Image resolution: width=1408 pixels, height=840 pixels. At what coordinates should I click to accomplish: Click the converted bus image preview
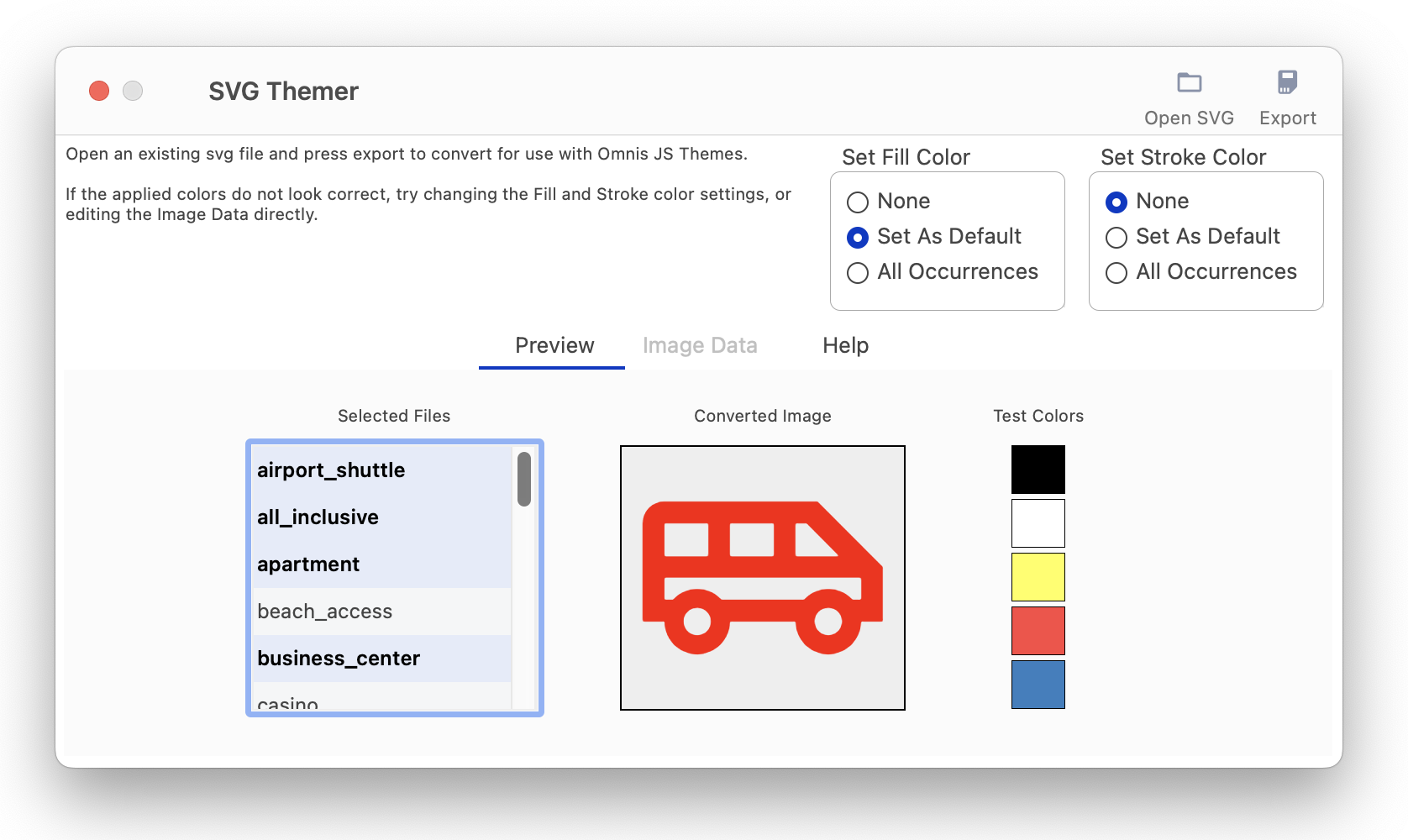tap(762, 578)
